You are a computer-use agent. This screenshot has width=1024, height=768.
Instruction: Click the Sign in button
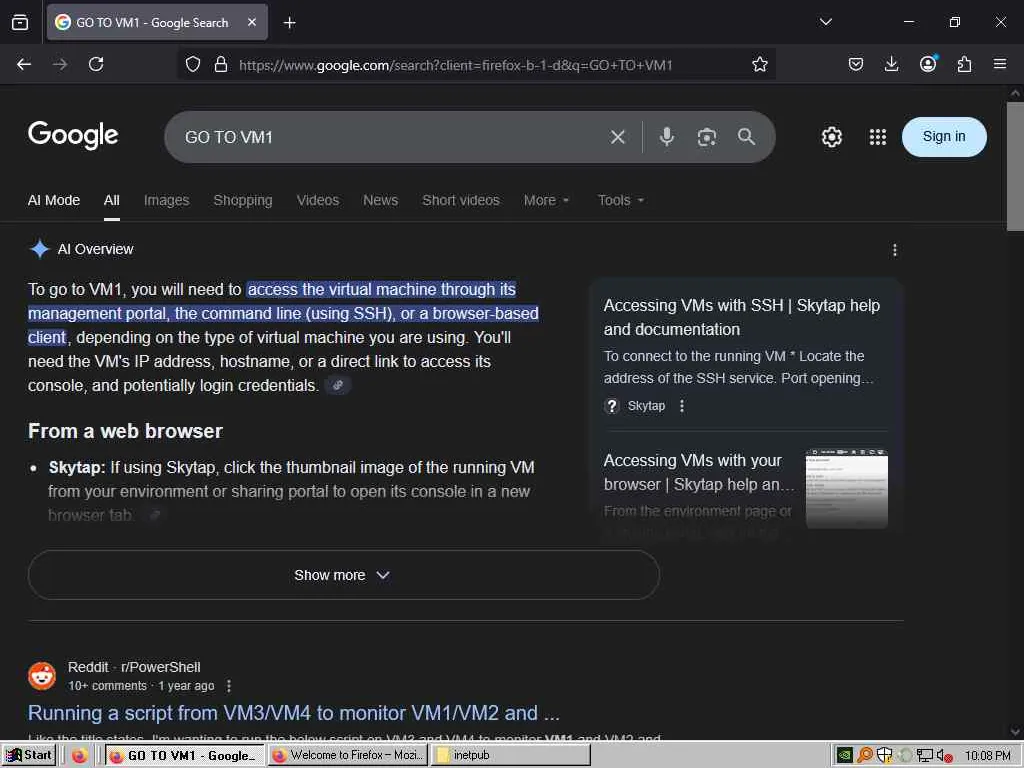pyautogui.click(x=944, y=136)
